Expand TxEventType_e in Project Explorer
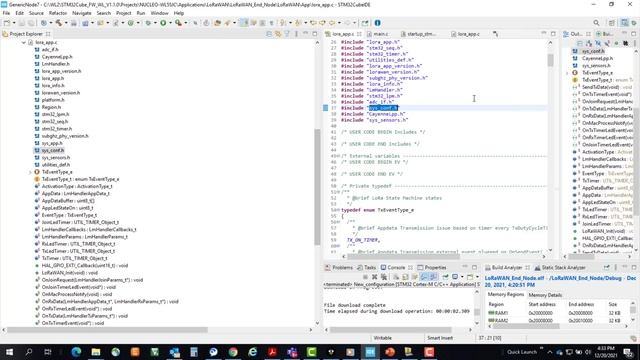Screen dimensions: 640x360 (x=30, y=172)
